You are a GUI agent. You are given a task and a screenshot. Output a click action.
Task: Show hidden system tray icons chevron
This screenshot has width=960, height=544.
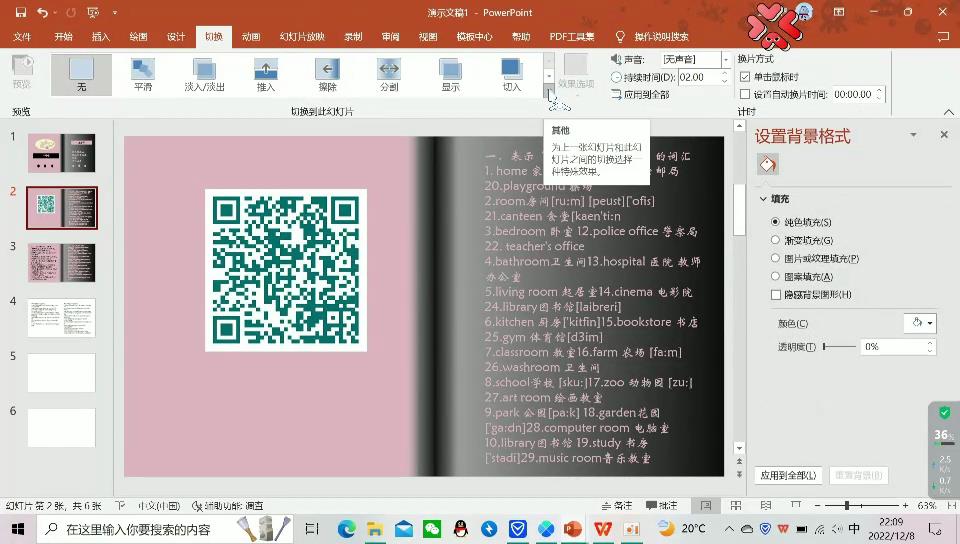point(729,529)
